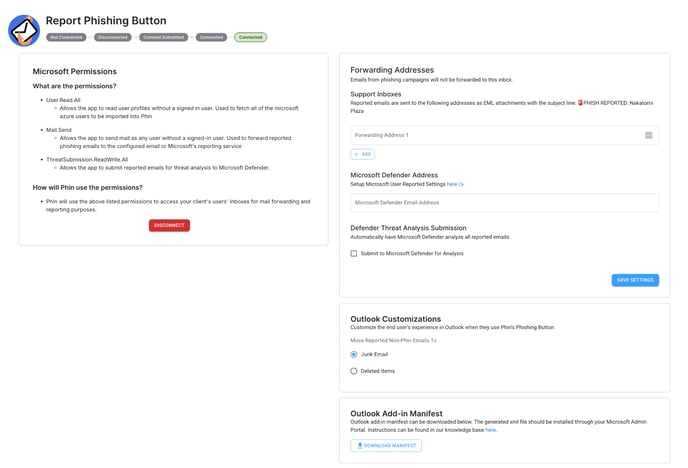Click the Not Connected status step

[65, 37]
